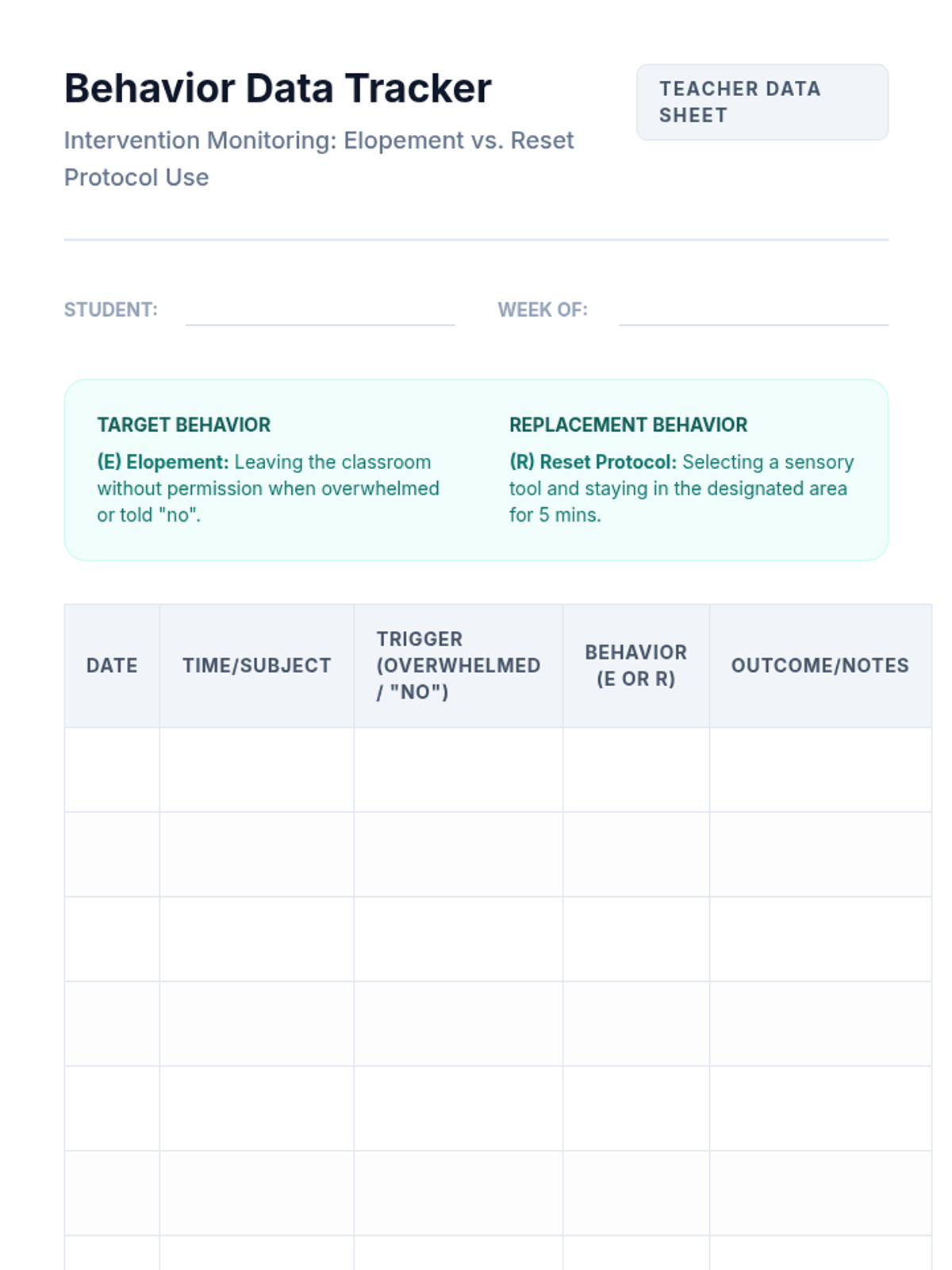Click the Replacement Behavior heading
The width and height of the screenshot is (952, 1270).
628,425
